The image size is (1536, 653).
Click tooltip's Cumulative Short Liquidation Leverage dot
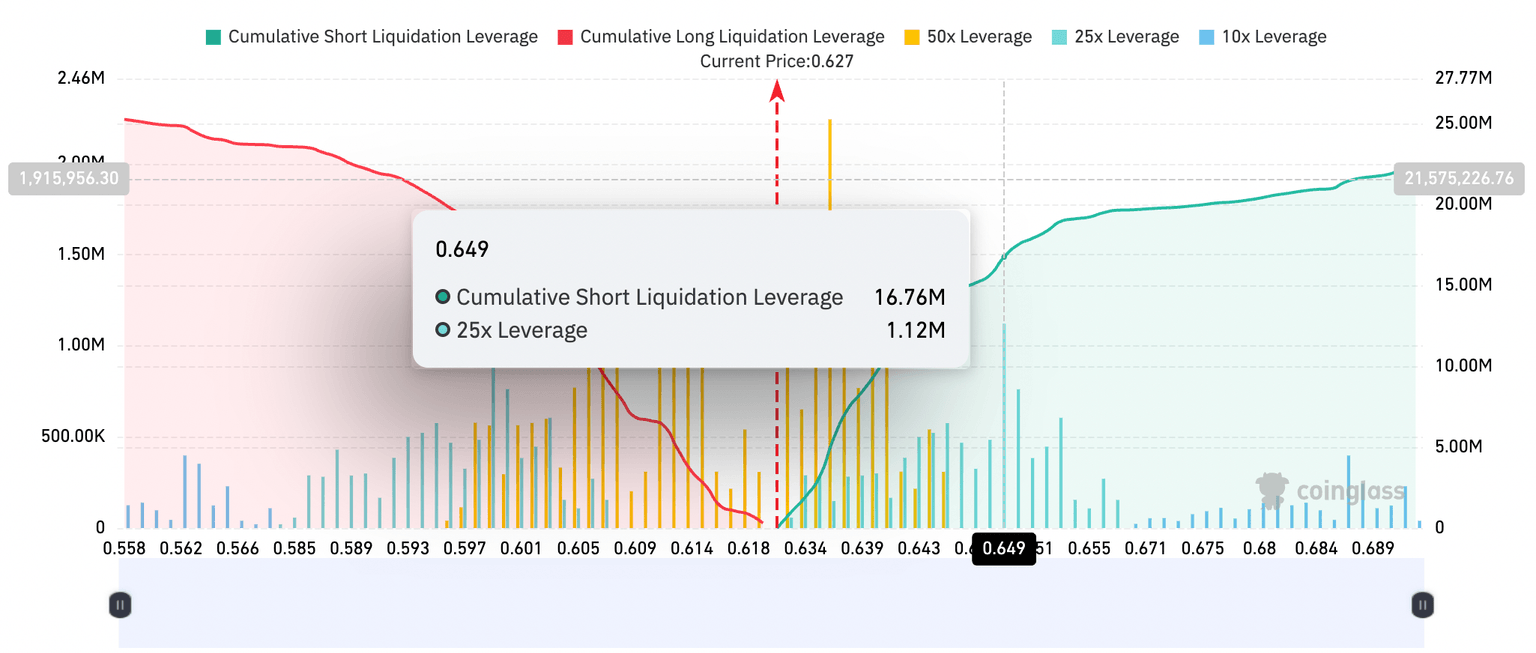tap(443, 298)
